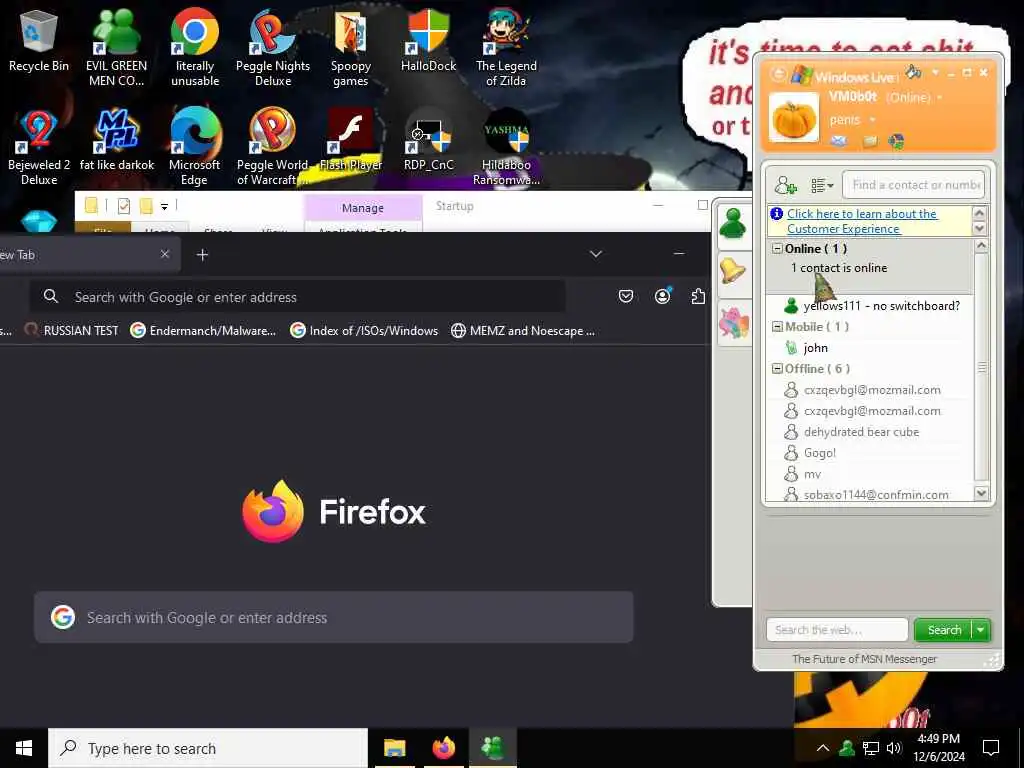Open the Firefox extensions puzzle icon
The height and width of the screenshot is (768, 1024).
click(x=698, y=296)
